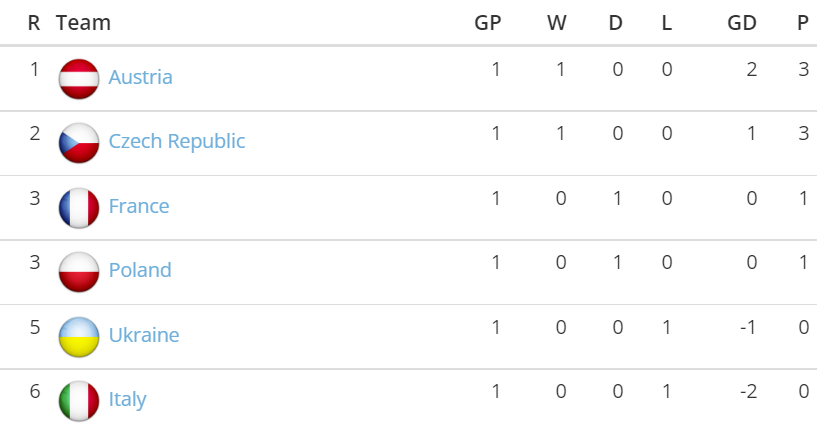Open the Czech Republic team link
The width and height of the screenshot is (828, 430).
point(176,141)
